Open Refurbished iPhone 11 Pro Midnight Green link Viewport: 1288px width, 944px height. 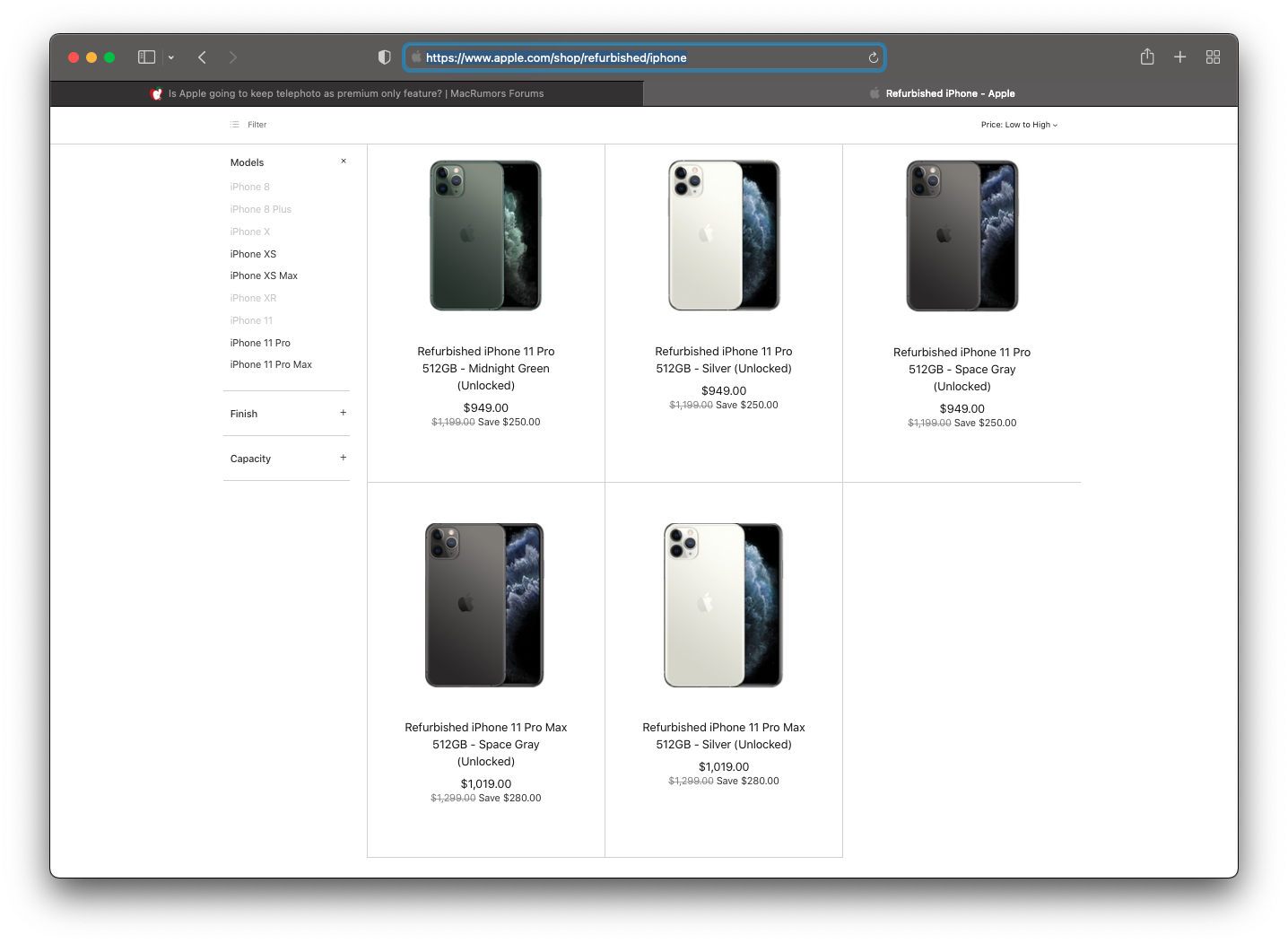click(486, 368)
